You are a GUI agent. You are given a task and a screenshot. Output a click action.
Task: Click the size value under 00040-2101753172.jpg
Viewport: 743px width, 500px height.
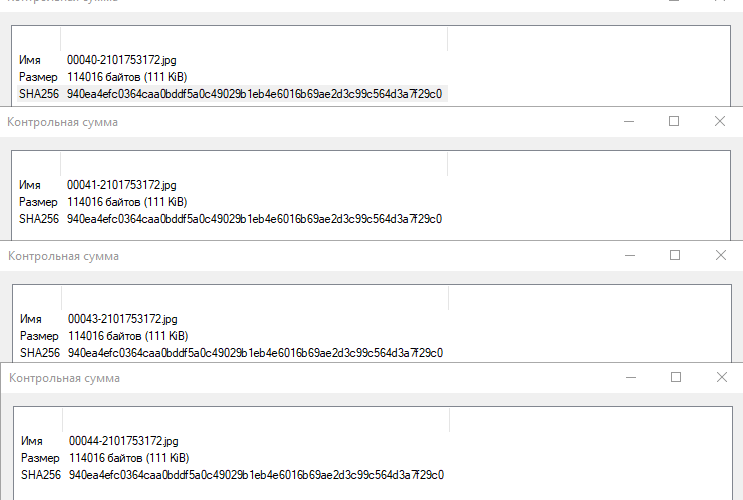(126, 77)
